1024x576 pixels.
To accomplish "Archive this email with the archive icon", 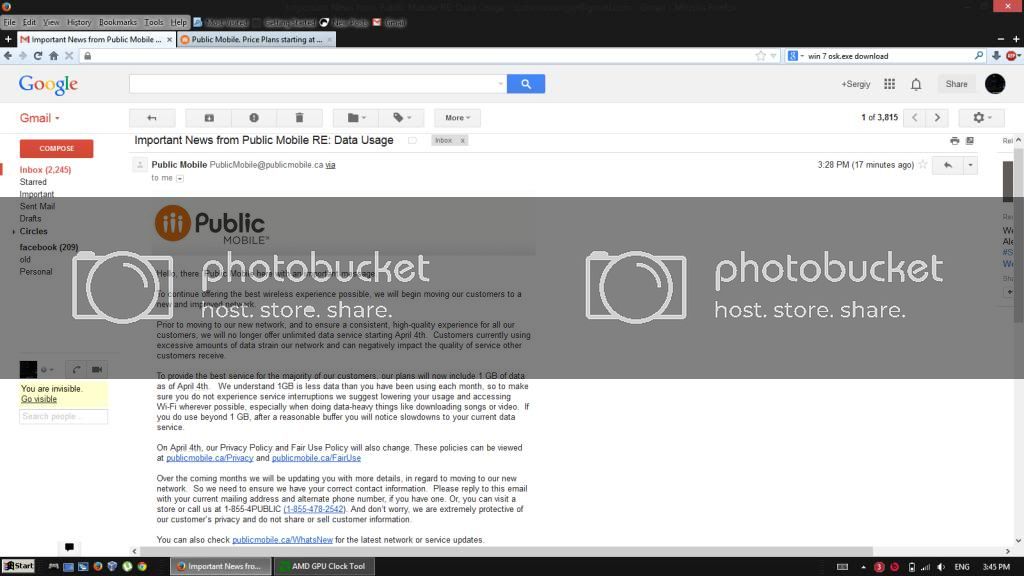I will pos(209,118).
